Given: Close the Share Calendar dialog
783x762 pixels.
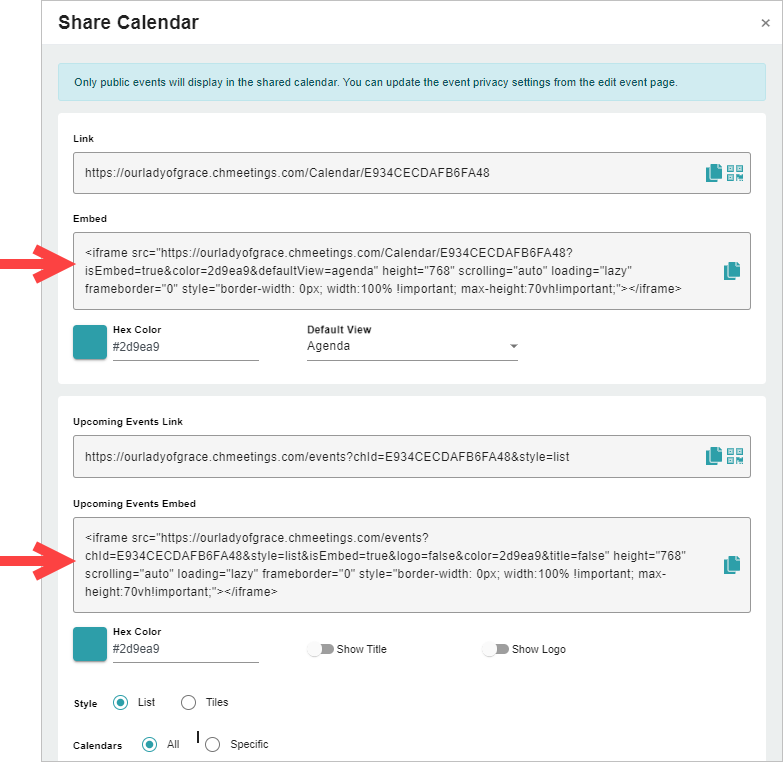Looking at the screenshot, I should pyautogui.click(x=765, y=23).
